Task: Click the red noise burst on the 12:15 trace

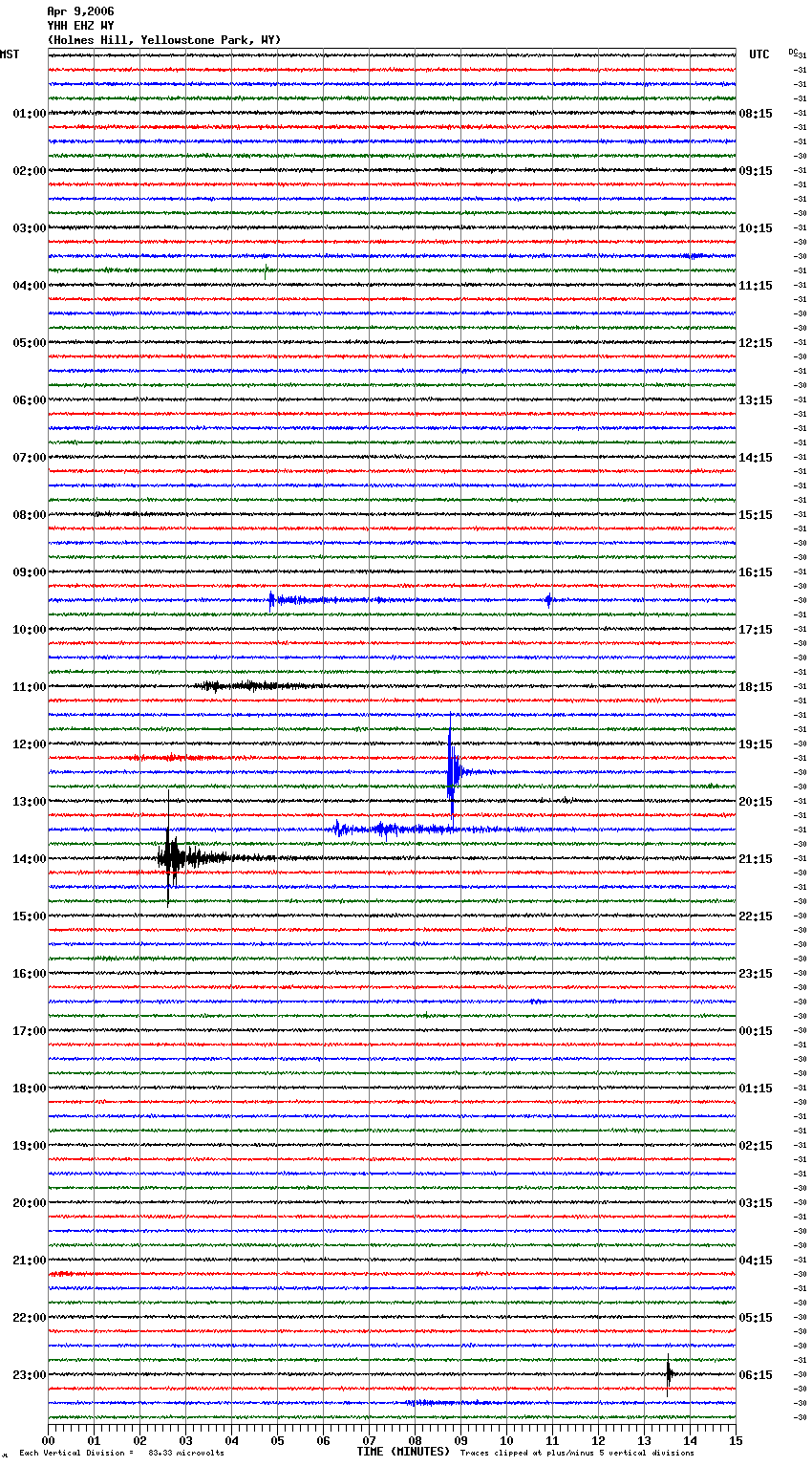Action: pos(174,757)
